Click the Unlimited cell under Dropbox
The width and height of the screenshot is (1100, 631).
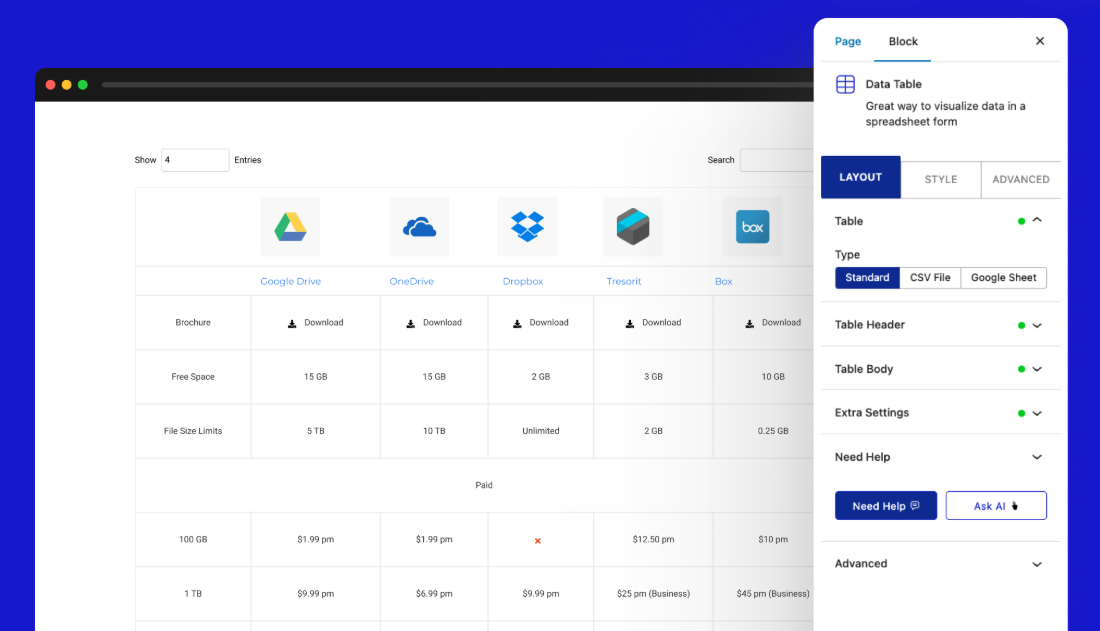tap(541, 431)
